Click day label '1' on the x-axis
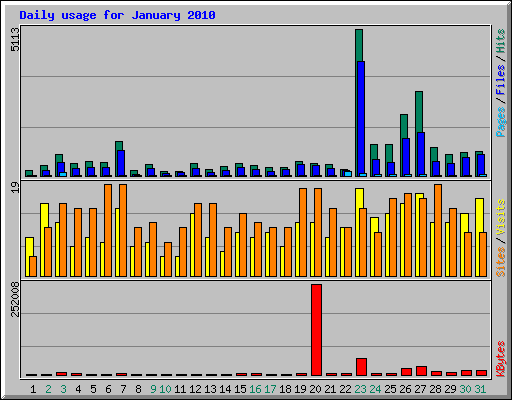 click(33, 389)
